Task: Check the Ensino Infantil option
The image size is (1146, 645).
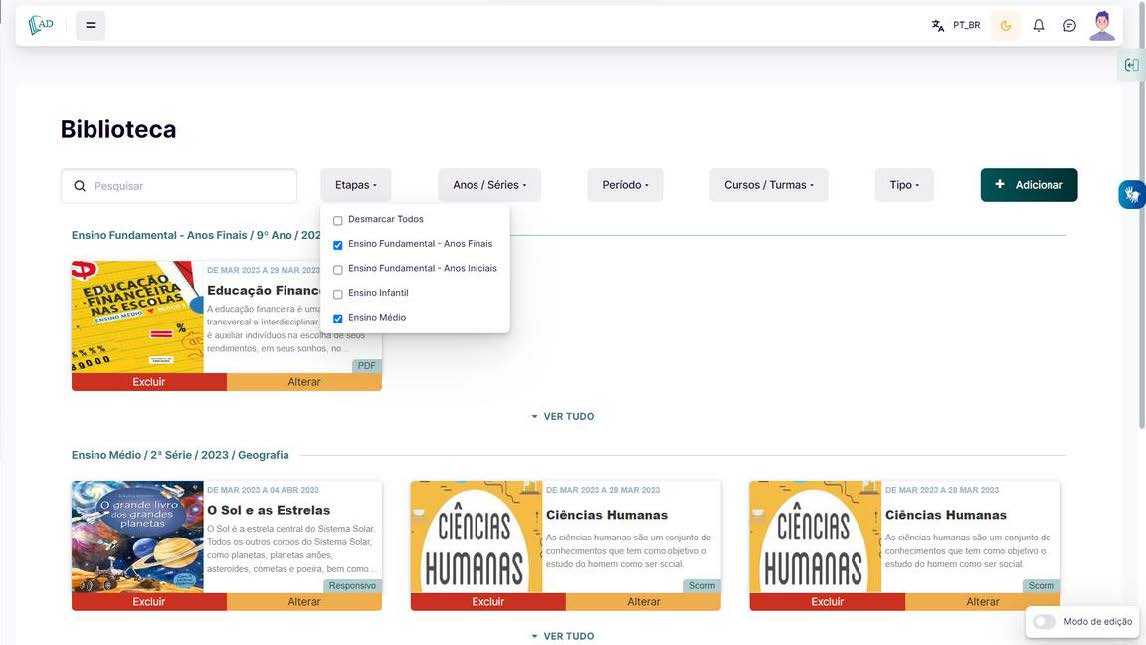Action: tap(338, 294)
